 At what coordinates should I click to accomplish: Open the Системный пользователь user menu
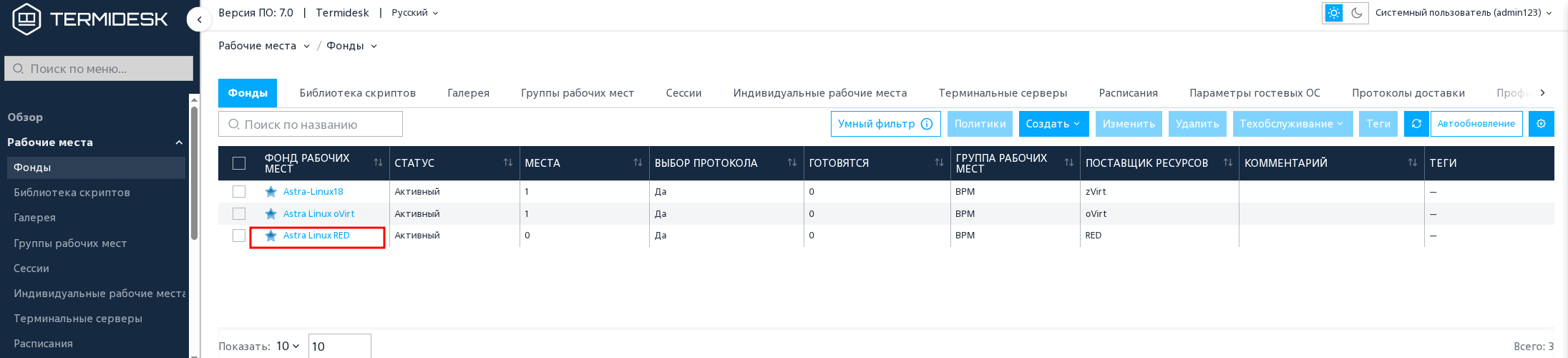pos(1464,13)
